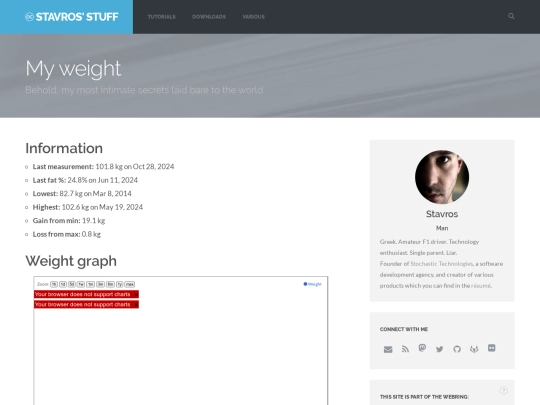The width and height of the screenshot is (540, 405).
Task: Click the Connect With Me heading
Action: tap(404, 329)
